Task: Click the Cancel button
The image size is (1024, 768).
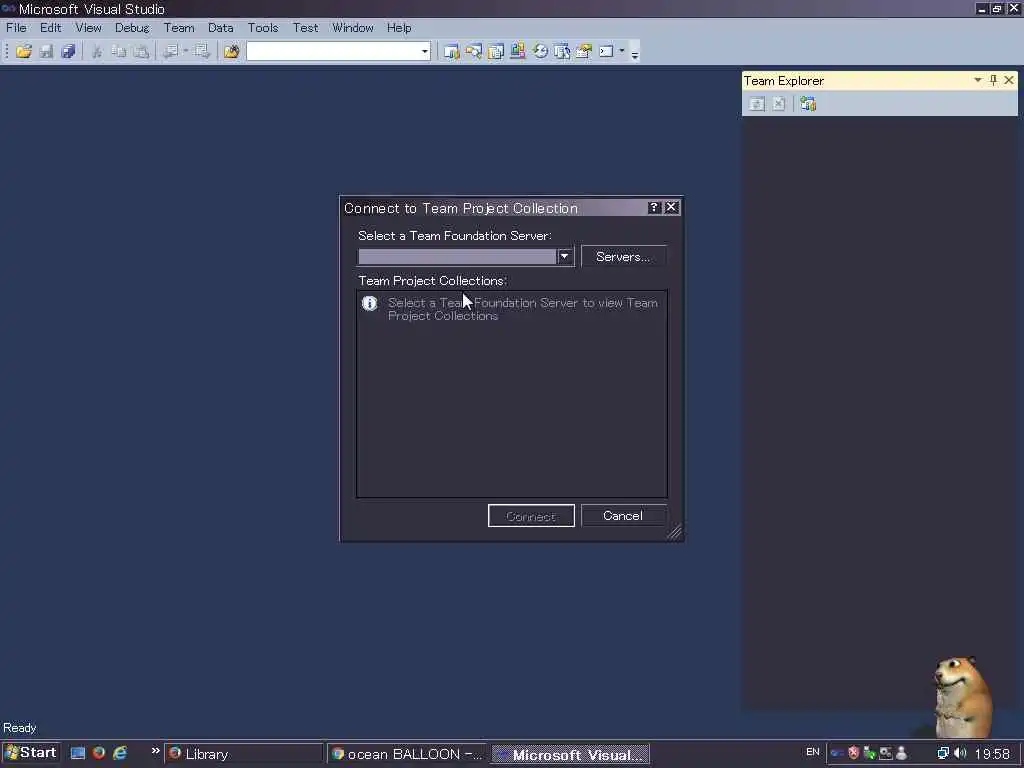Action: tap(623, 516)
